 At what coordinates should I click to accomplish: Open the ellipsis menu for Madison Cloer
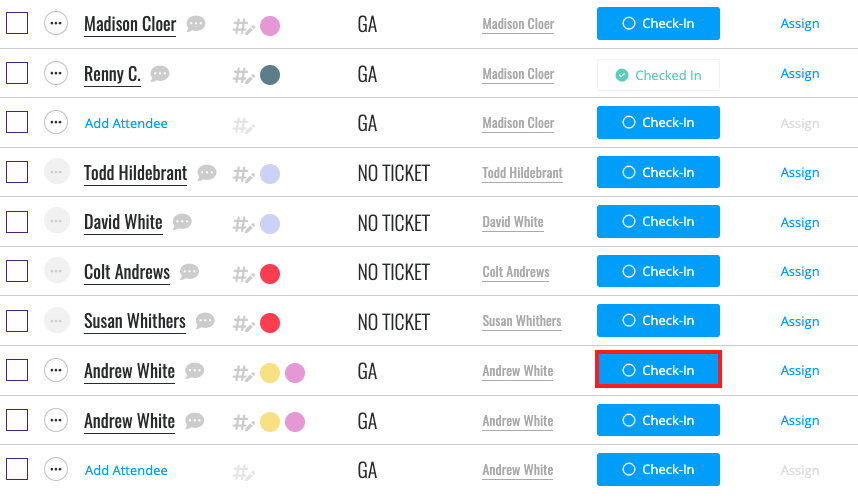pos(56,24)
